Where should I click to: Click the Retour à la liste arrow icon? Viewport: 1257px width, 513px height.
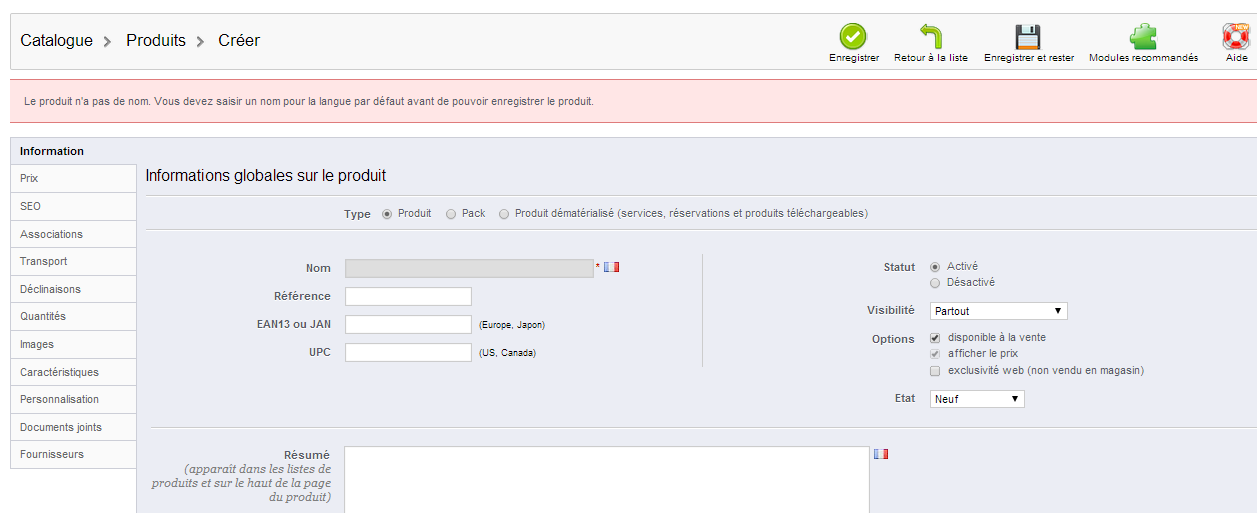pos(931,37)
